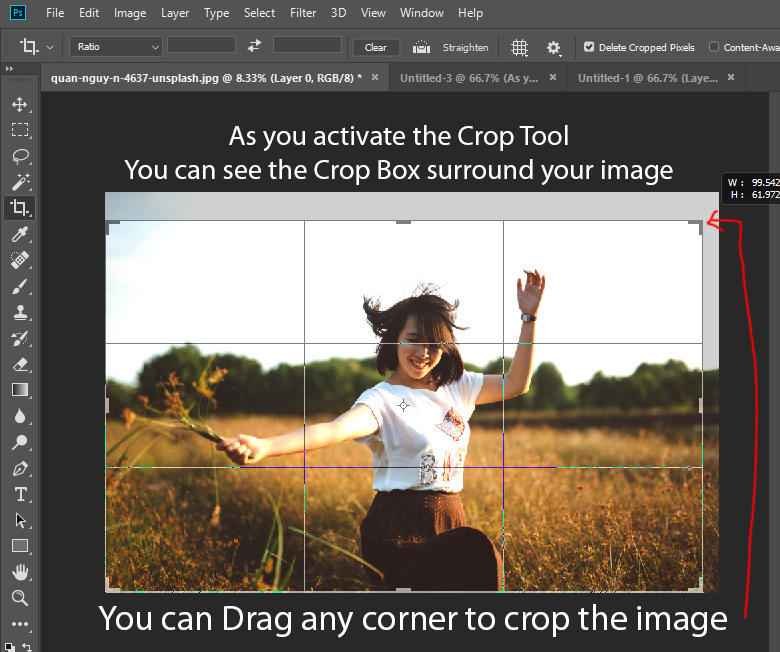Click the crop center crosshair point
The width and height of the screenshot is (780, 652).
point(403,406)
